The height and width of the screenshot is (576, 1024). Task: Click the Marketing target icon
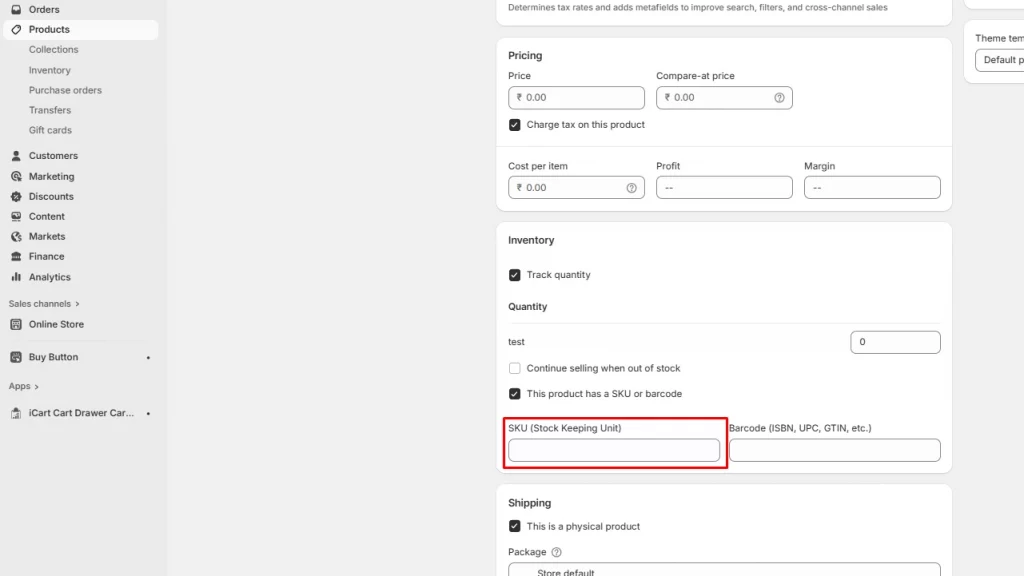pyautogui.click(x=16, y=176)
